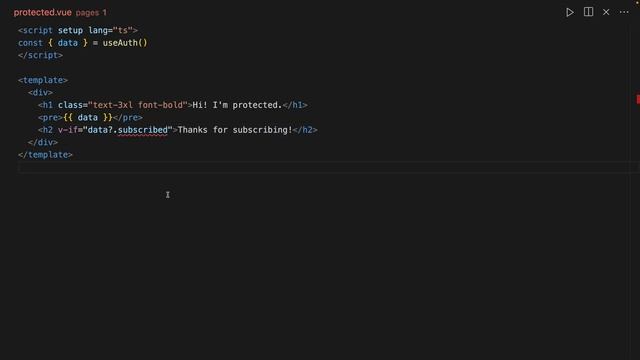Click the closing '</pre>' tag
640x360 pixels.
[x=128, y=118]
